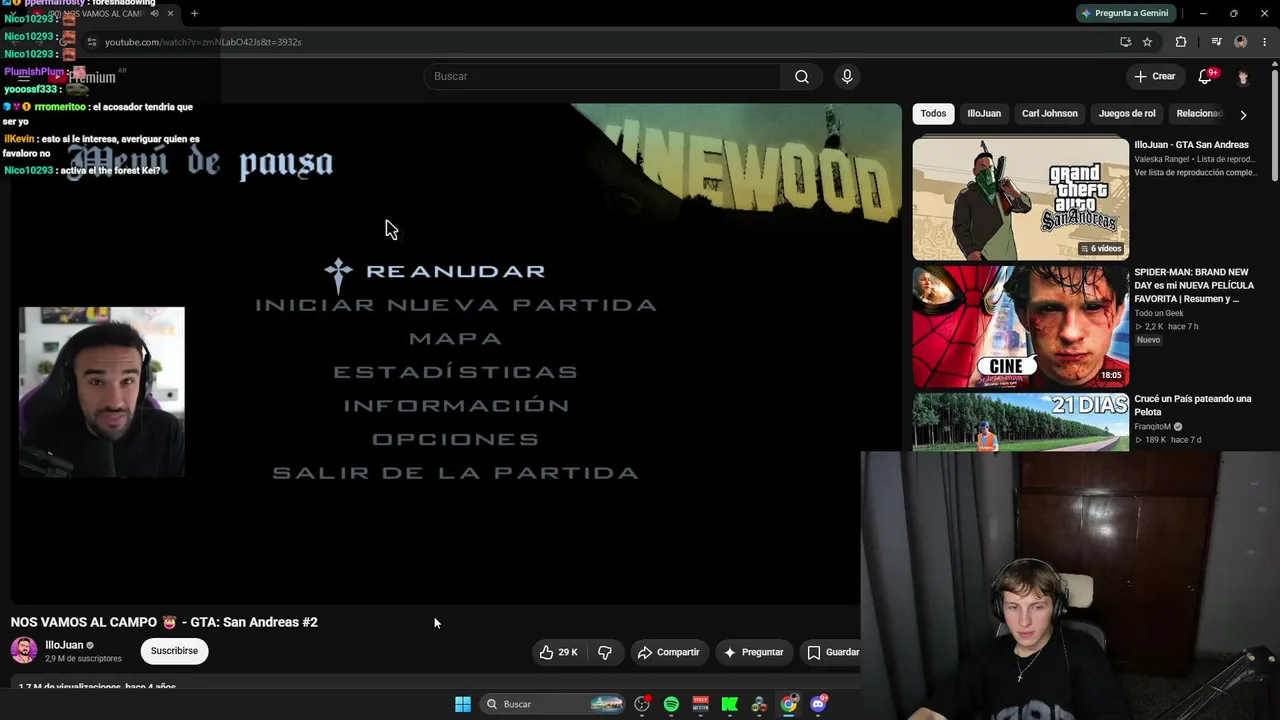Switch to Chrome in the taskbar
The height and width of the screenshot is (720, 1280).
[x=789, y=704]
